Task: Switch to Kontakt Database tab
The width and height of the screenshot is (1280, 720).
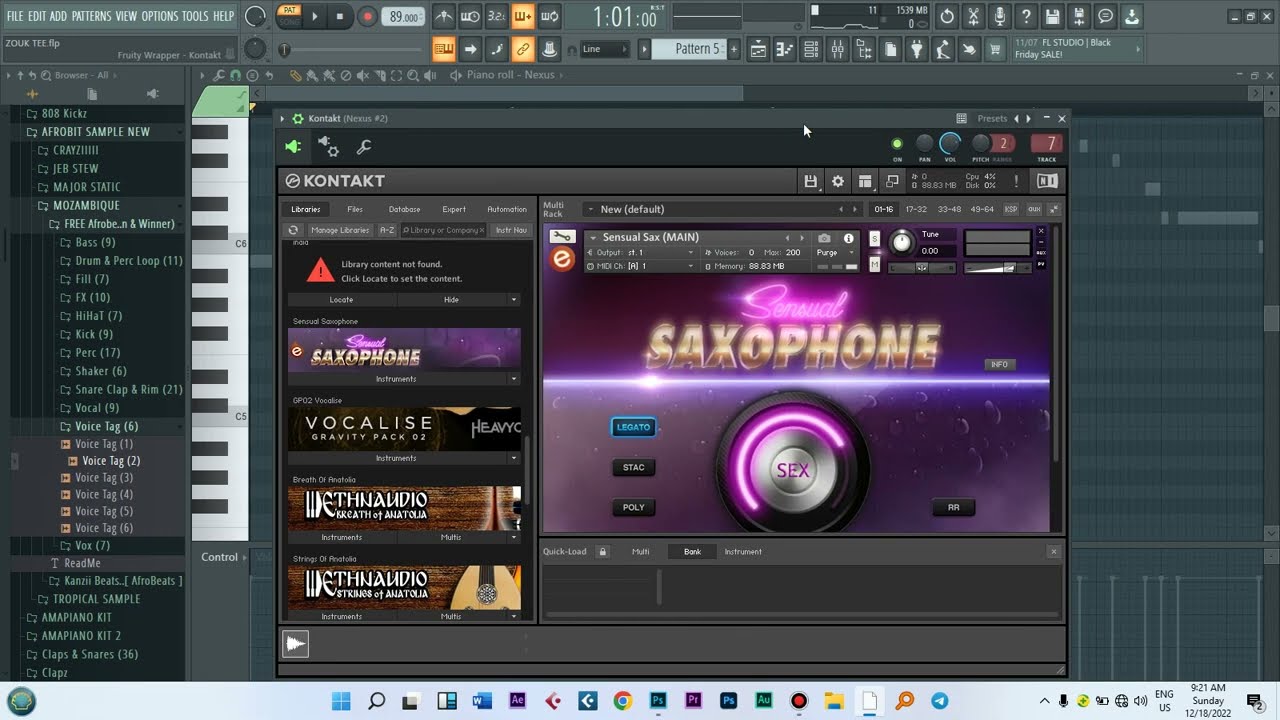Action: [x=404, y=209]
